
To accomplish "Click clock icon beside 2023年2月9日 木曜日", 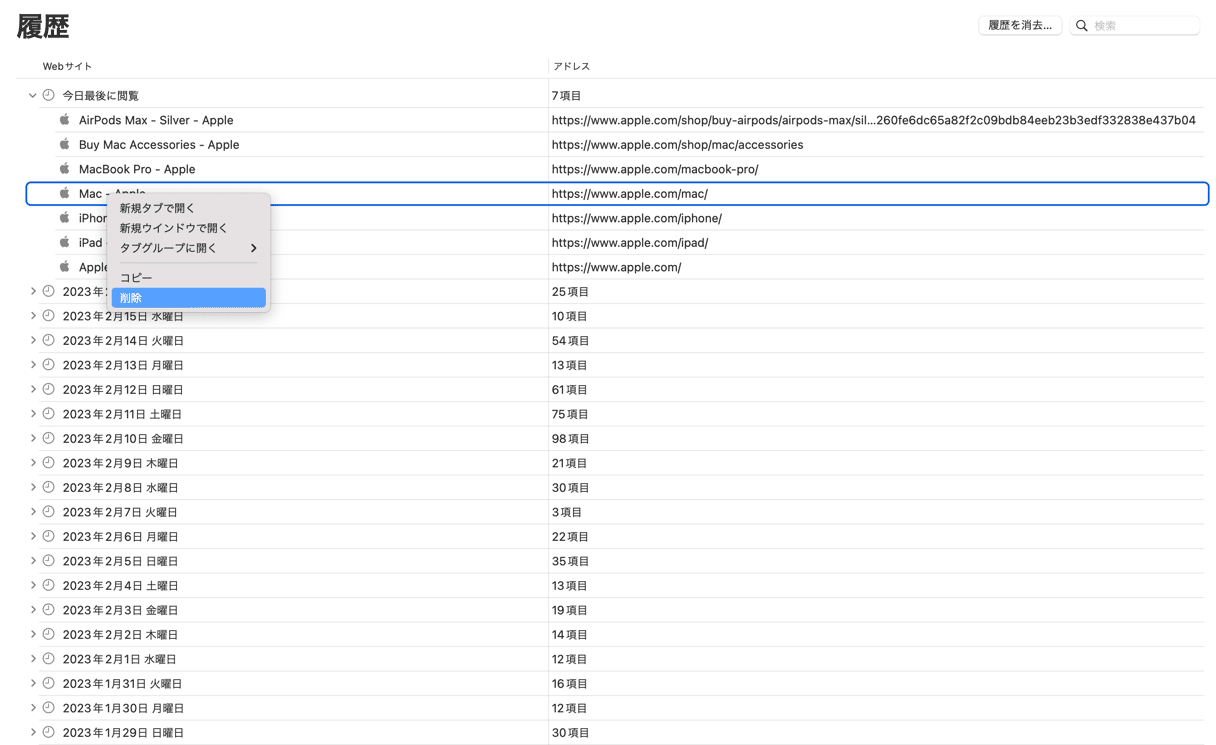I will (48, 462).
